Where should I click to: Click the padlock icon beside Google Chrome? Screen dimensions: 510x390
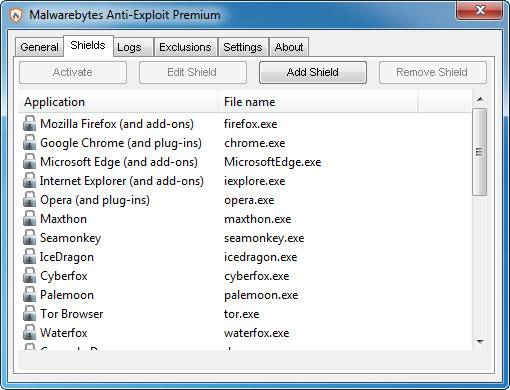click(x=29, y=143)
